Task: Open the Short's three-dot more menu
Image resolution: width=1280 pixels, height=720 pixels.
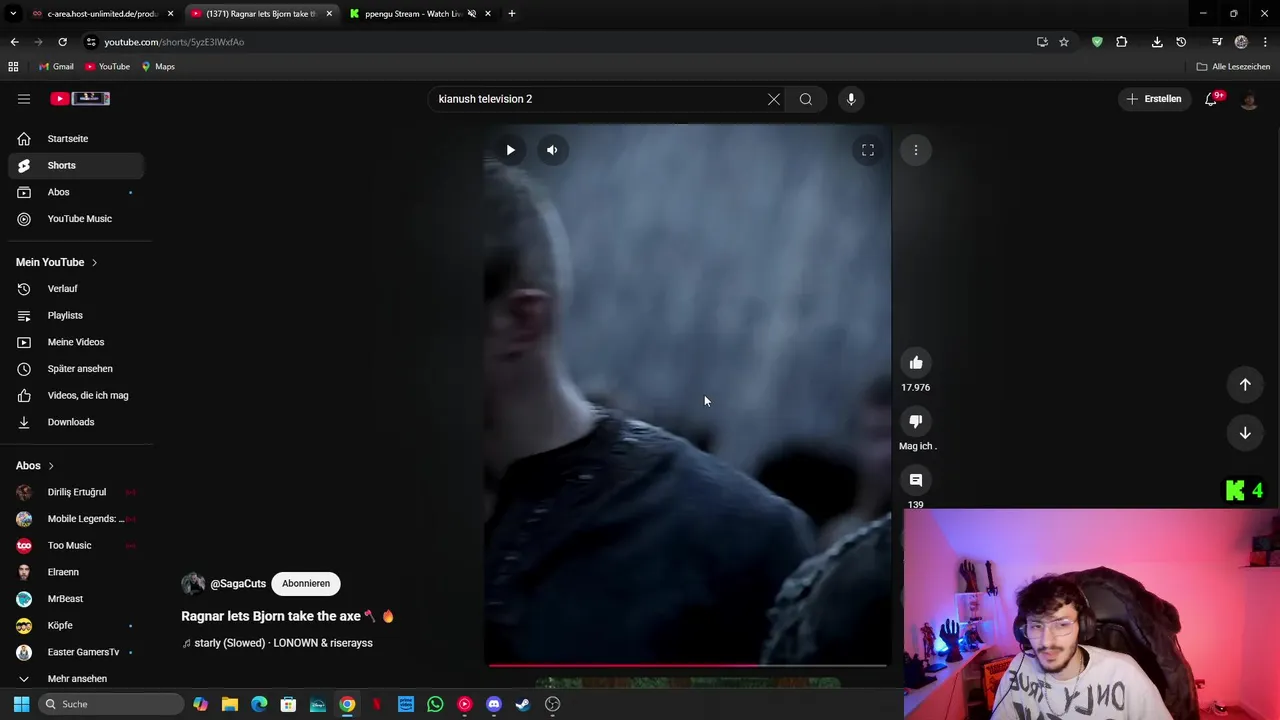Action: pos(916,150)
